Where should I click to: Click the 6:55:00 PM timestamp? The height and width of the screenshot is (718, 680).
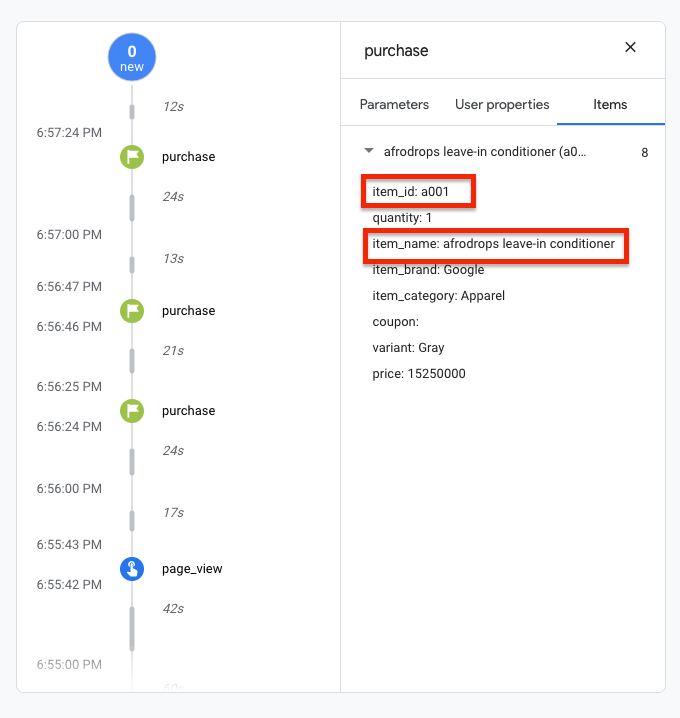[x=69, y=664]
